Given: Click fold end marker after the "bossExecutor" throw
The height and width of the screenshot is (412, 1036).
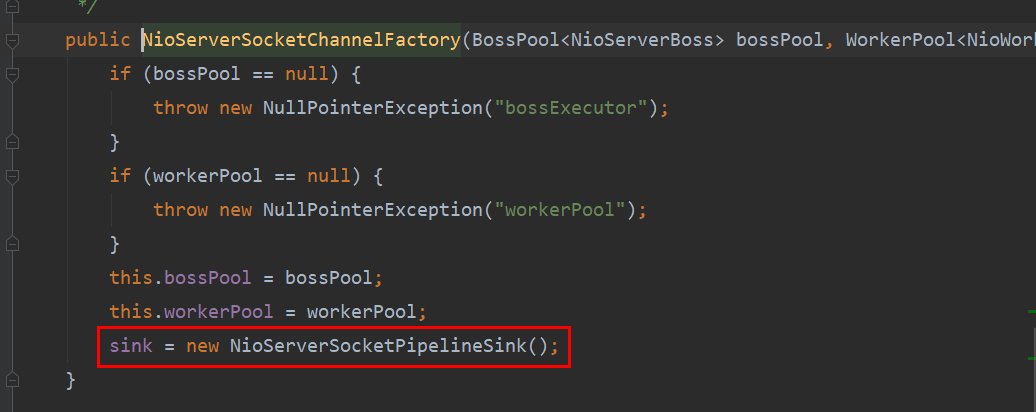Looking at the screenshot, I should (11, 142).
